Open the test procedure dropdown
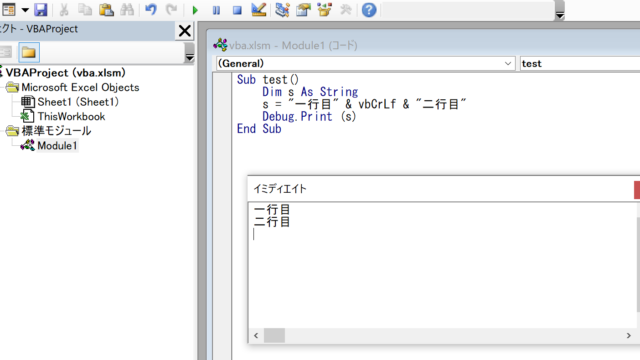Viewport: 640px width, 360px height. coord(580,64)
